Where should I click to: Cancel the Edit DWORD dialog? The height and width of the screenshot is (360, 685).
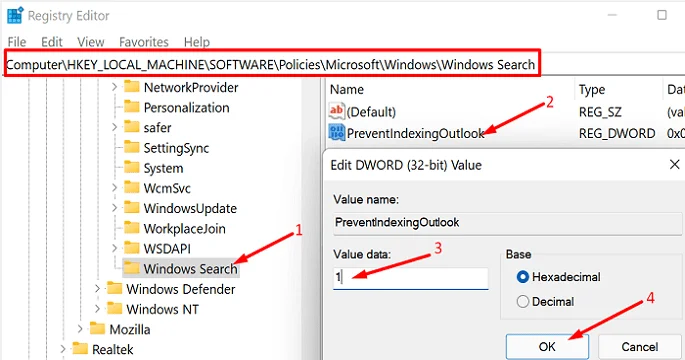pyautogui.click(x=640, y=347)
